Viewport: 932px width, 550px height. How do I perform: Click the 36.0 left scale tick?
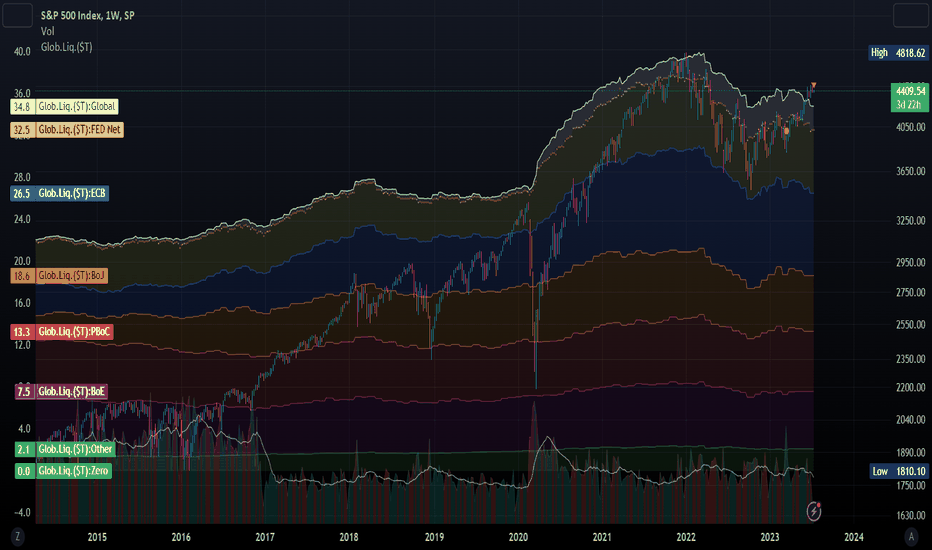22,93
